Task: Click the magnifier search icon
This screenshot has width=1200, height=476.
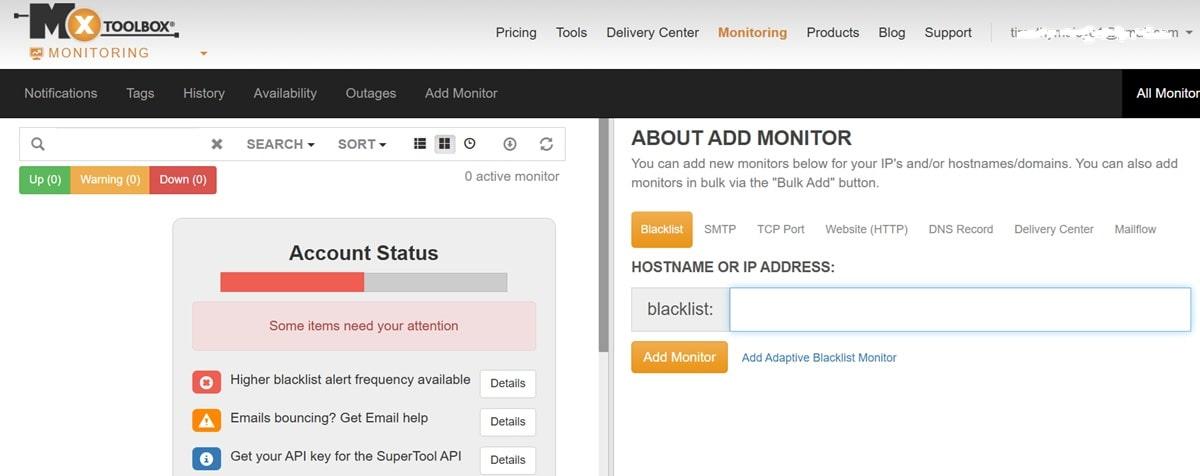Action: [38, 144]
